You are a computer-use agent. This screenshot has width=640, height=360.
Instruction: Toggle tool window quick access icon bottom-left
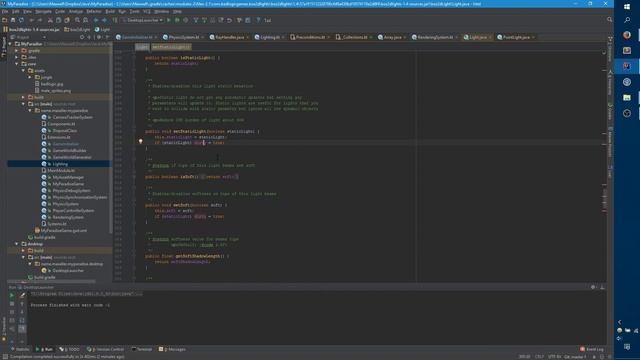tap(5, 357)
